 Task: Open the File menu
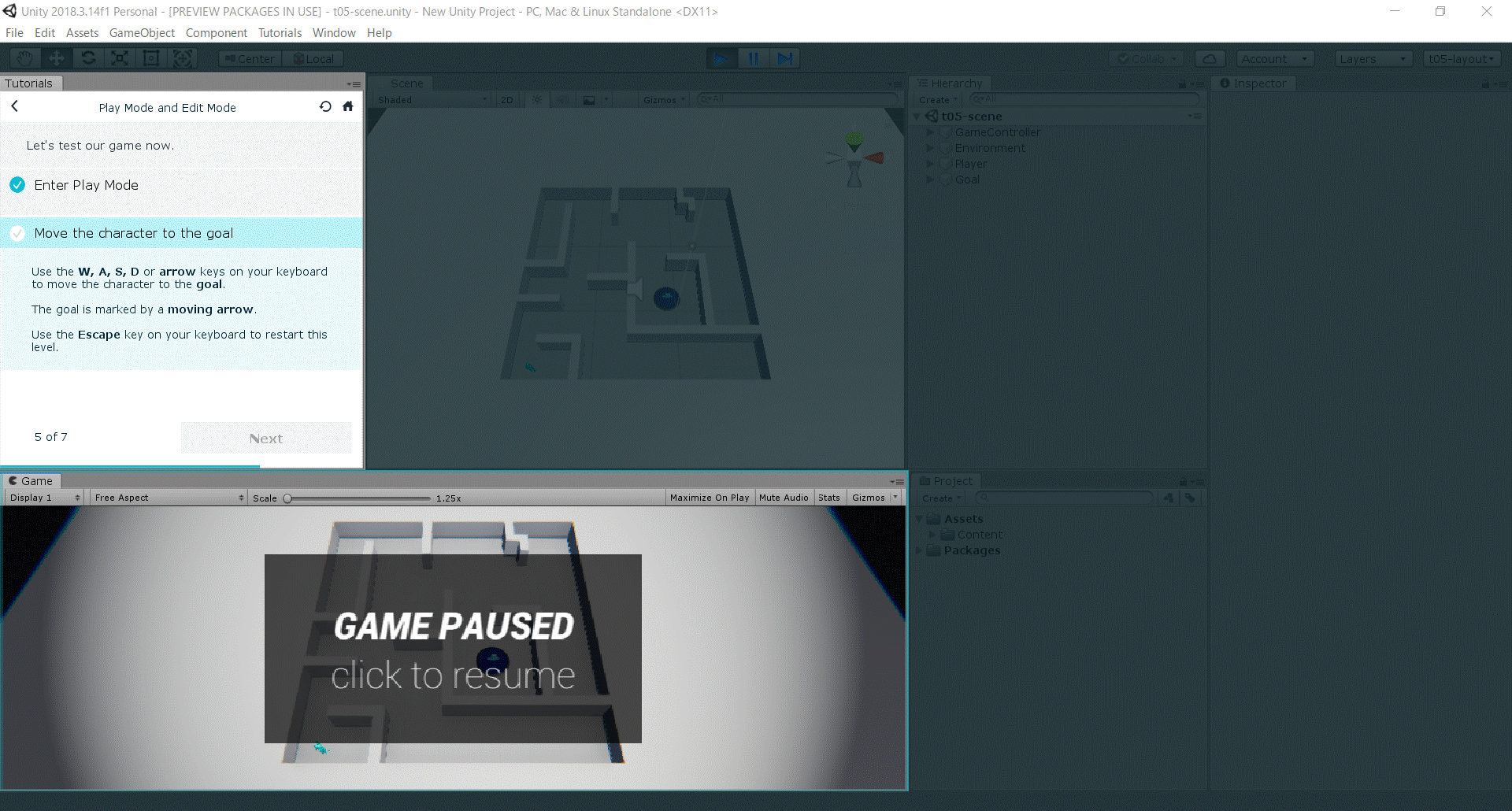14,33
